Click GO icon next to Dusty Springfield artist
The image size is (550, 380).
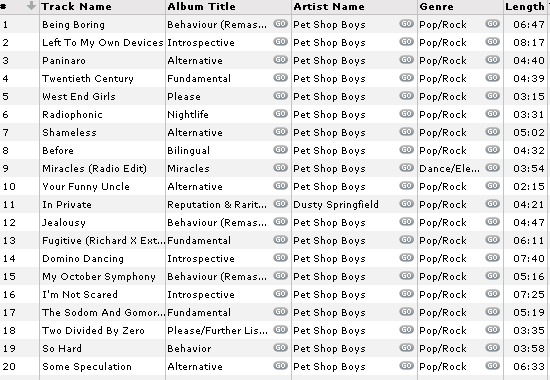click(406, 204)
